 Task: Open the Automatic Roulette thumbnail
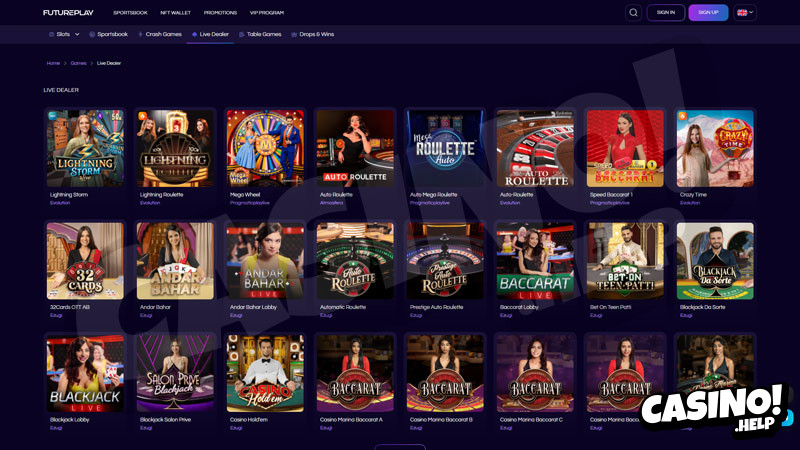click(355, 261)
